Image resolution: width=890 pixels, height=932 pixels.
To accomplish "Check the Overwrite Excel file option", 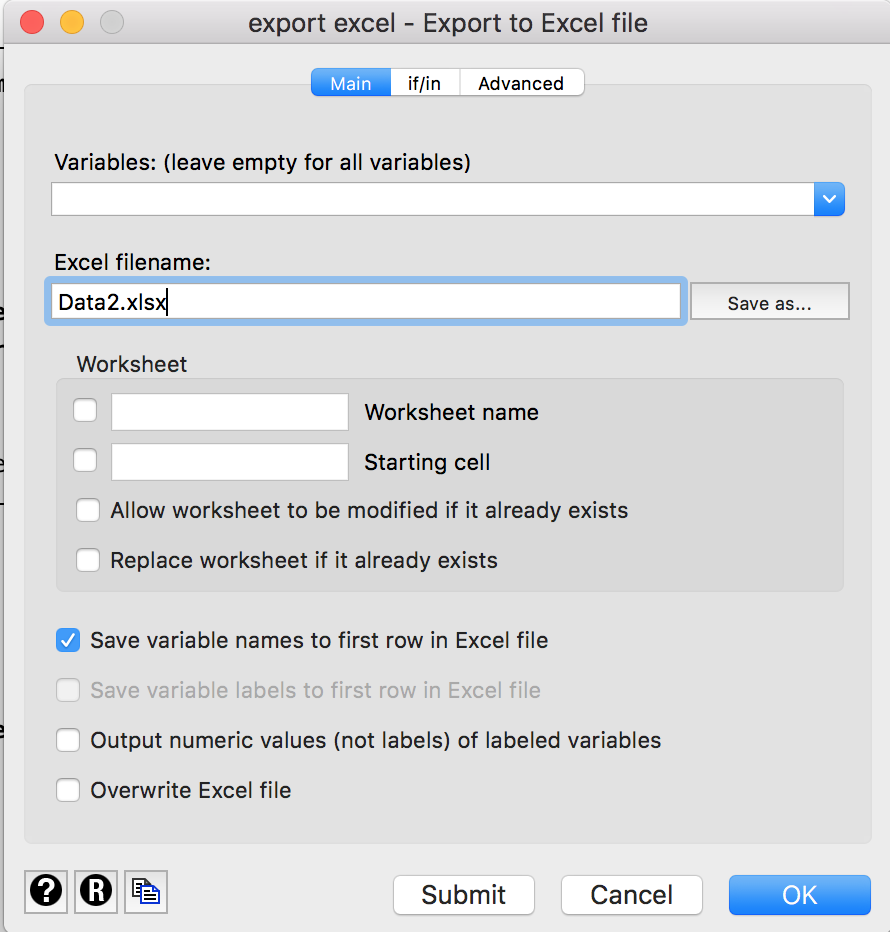I will (68, 790).
